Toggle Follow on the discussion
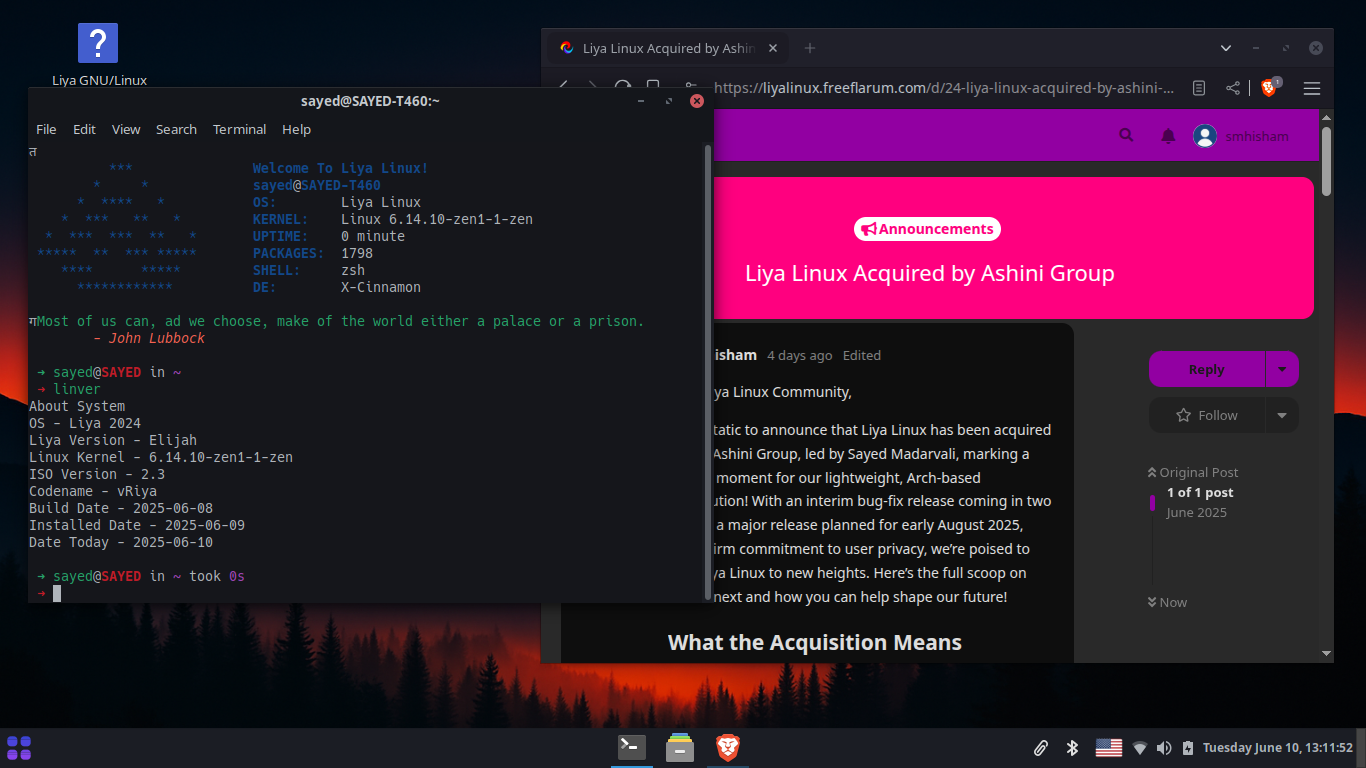1366x768 pixels. click(x=1208, y=415)
